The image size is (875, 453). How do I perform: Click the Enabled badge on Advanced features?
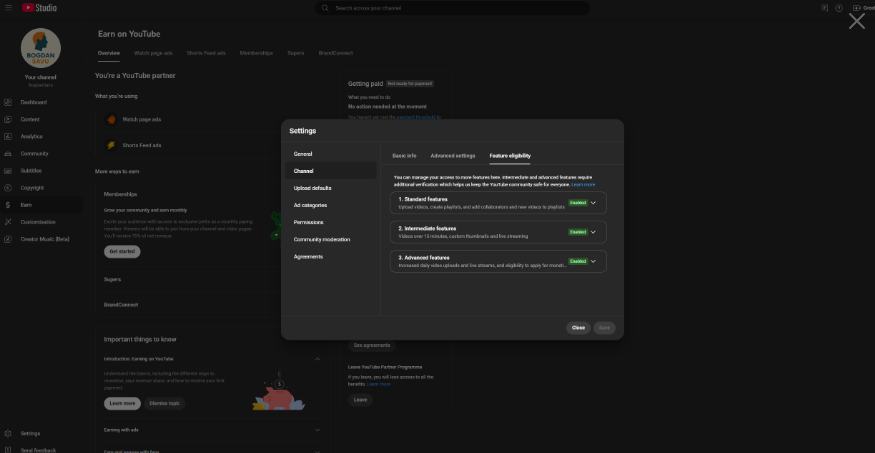(x=578, y=261)
